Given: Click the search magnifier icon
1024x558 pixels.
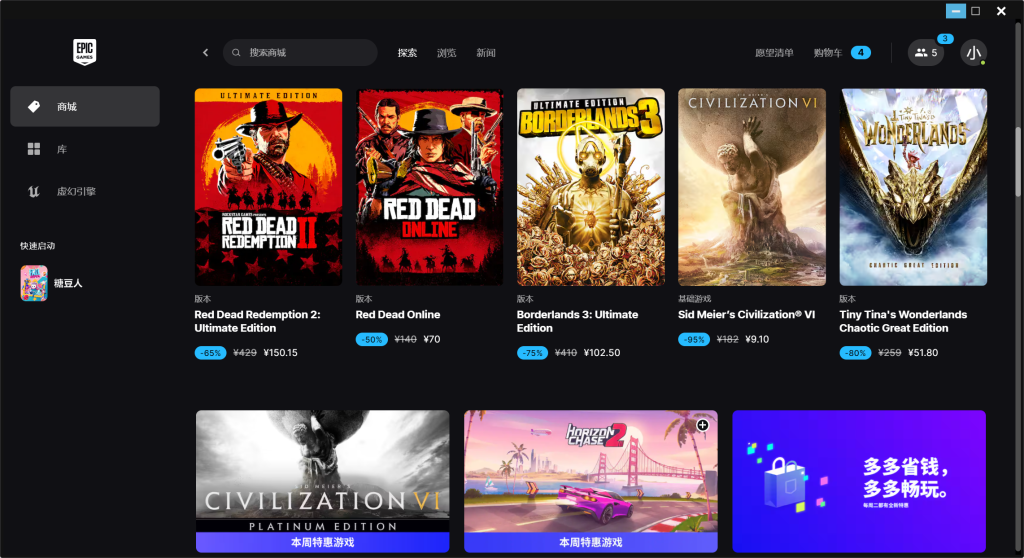Looking at the screenshot, I should (236, 52).
